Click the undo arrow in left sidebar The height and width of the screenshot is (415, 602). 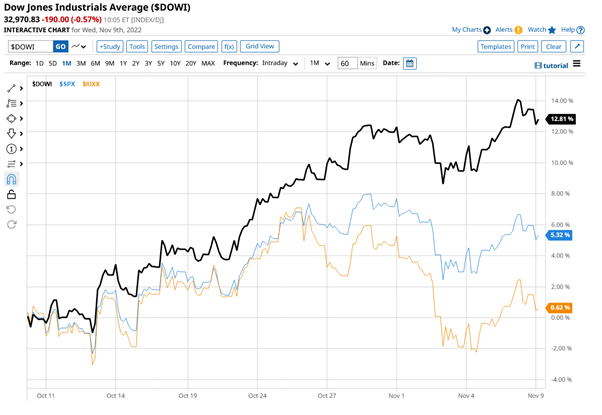(x=12, y=208)
